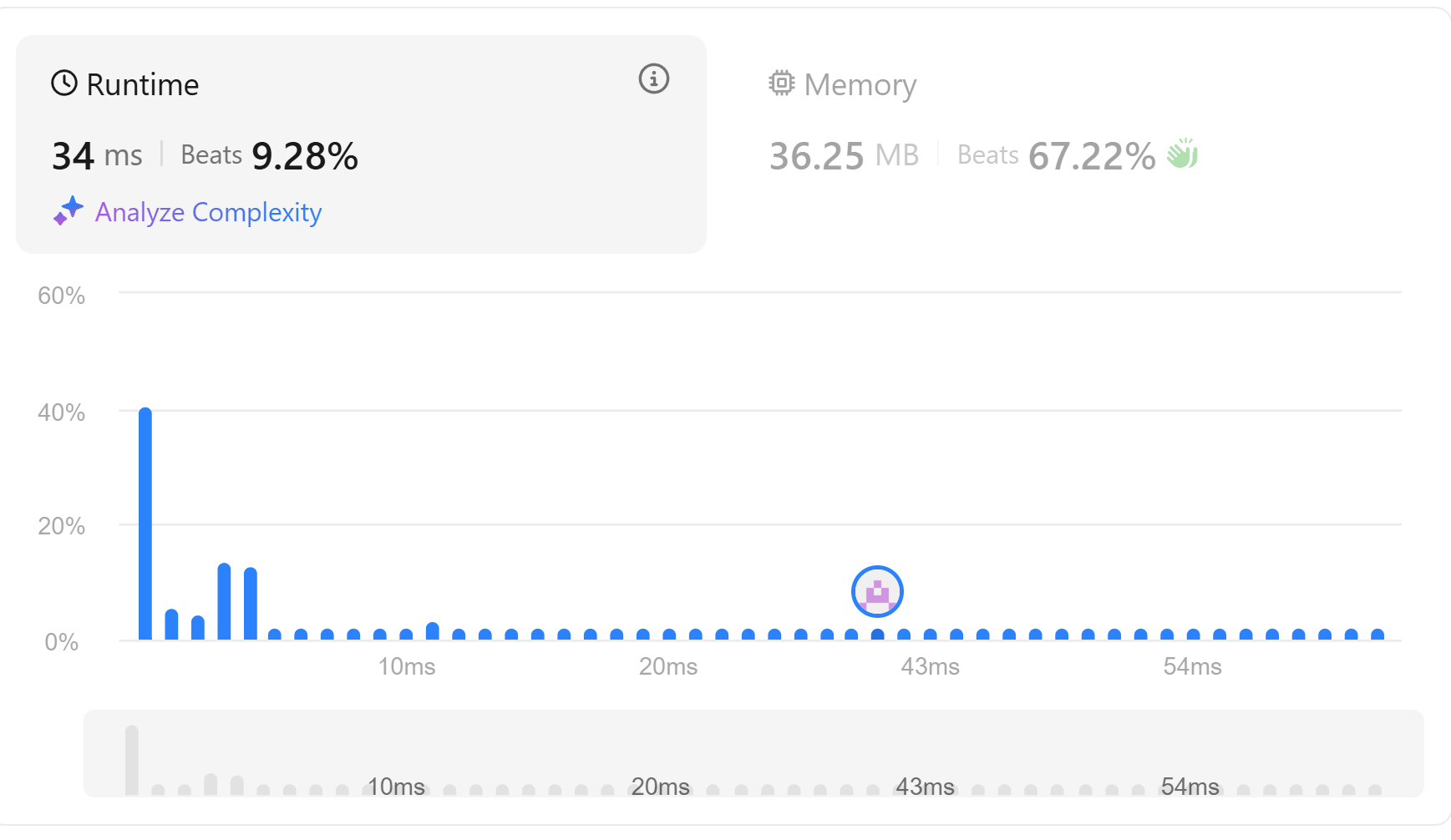Select the Runtime tab card
The image size is (1451, 840).
(361, 144)
